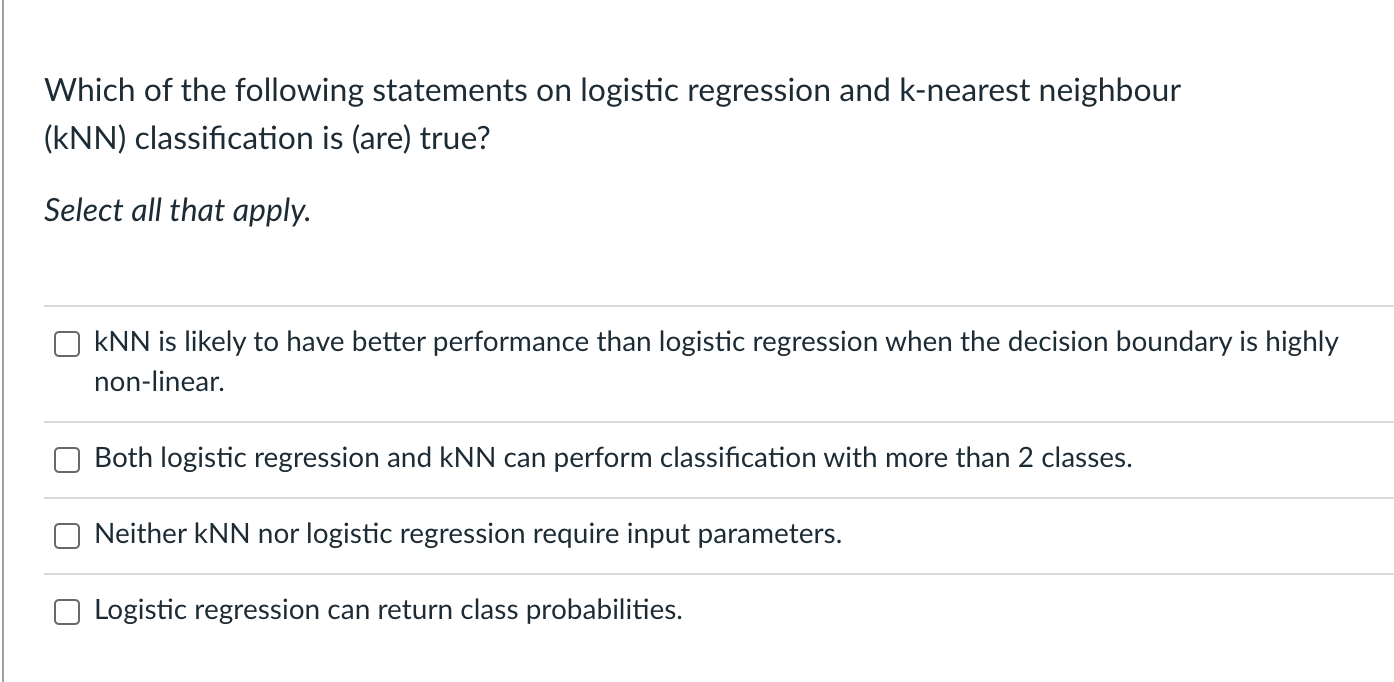
Task: Tick the "Both logistic regression and kNN" checkbox
Action: [67, 460]
